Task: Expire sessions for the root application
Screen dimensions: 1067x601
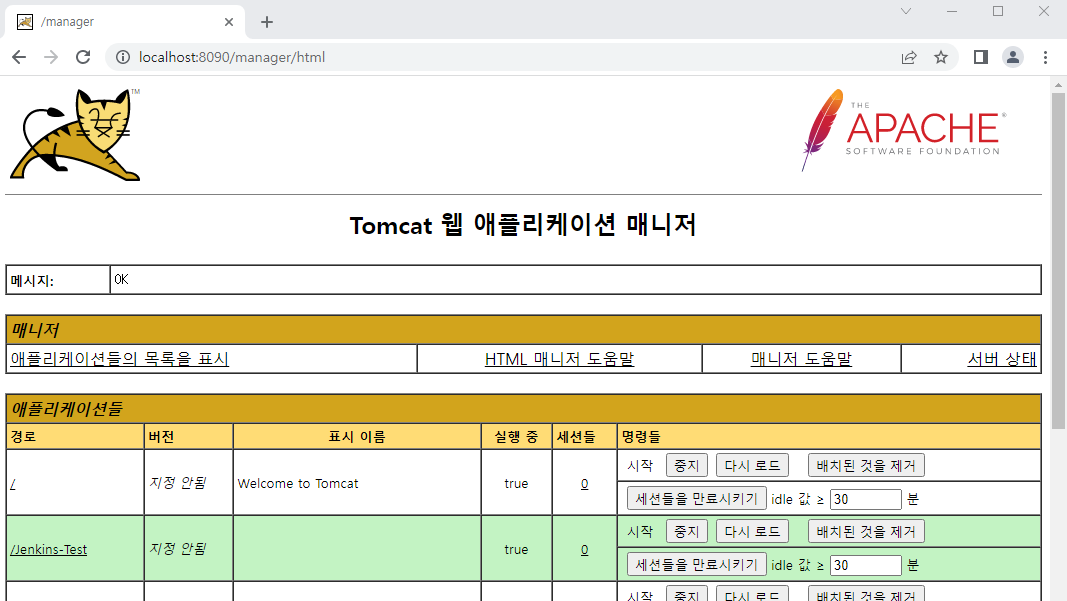Action: pyautogui.click(x=696, y=499)
